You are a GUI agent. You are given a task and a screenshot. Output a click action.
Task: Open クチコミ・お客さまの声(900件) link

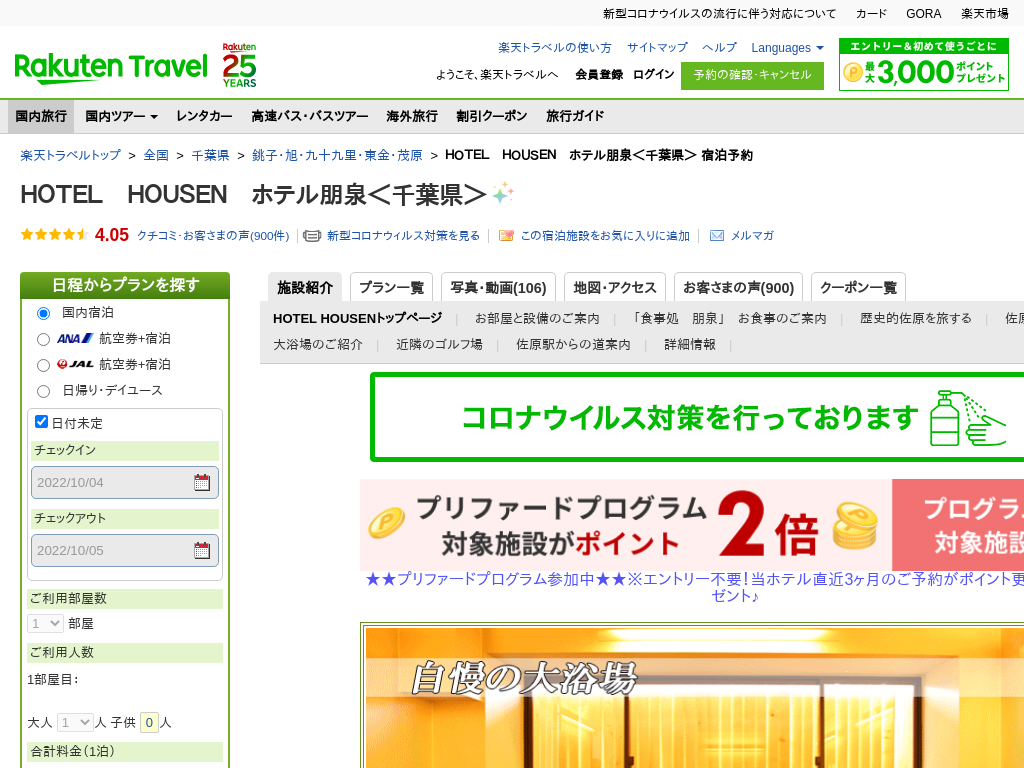[213, 236]
